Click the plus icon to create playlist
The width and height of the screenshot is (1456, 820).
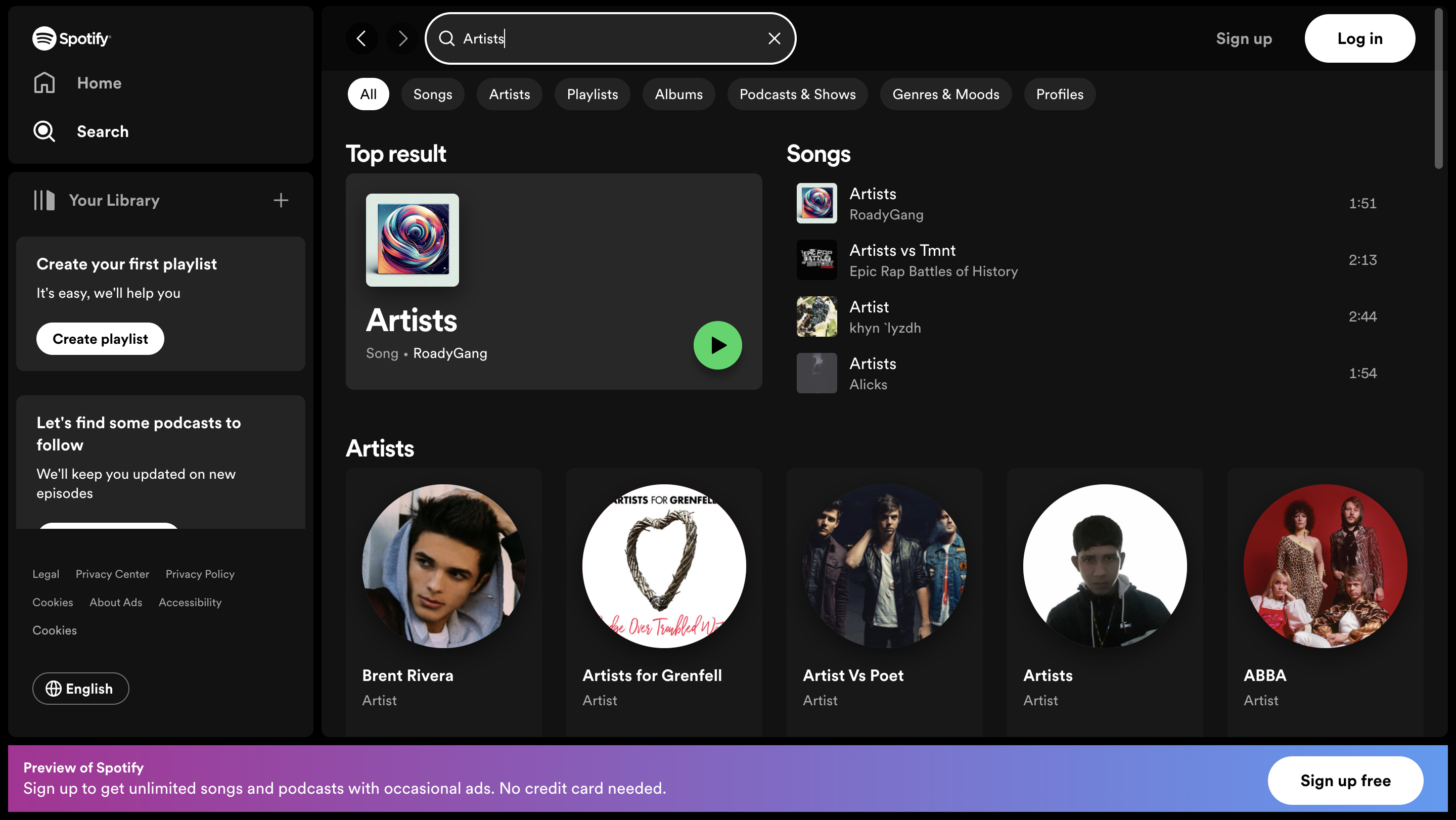click(x=281, y=200)
